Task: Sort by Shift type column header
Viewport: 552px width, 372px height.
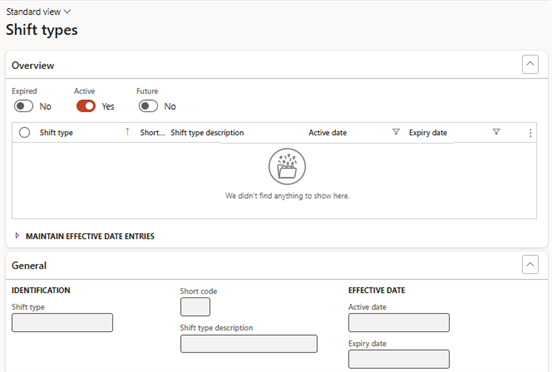Action: [56, 133]
